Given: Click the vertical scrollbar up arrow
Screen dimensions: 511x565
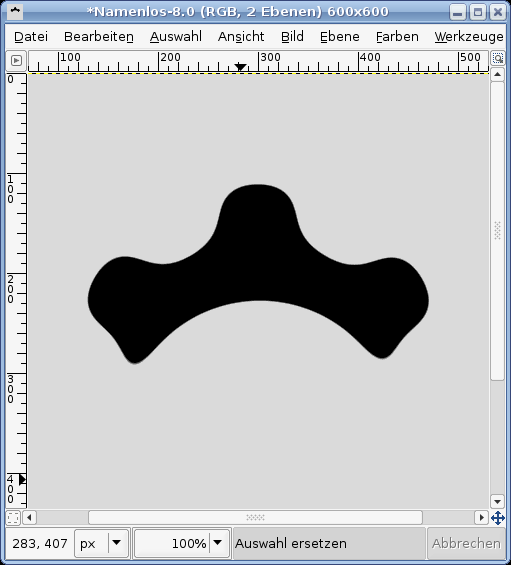Looking at the screenshot, I should coord(497,75).
